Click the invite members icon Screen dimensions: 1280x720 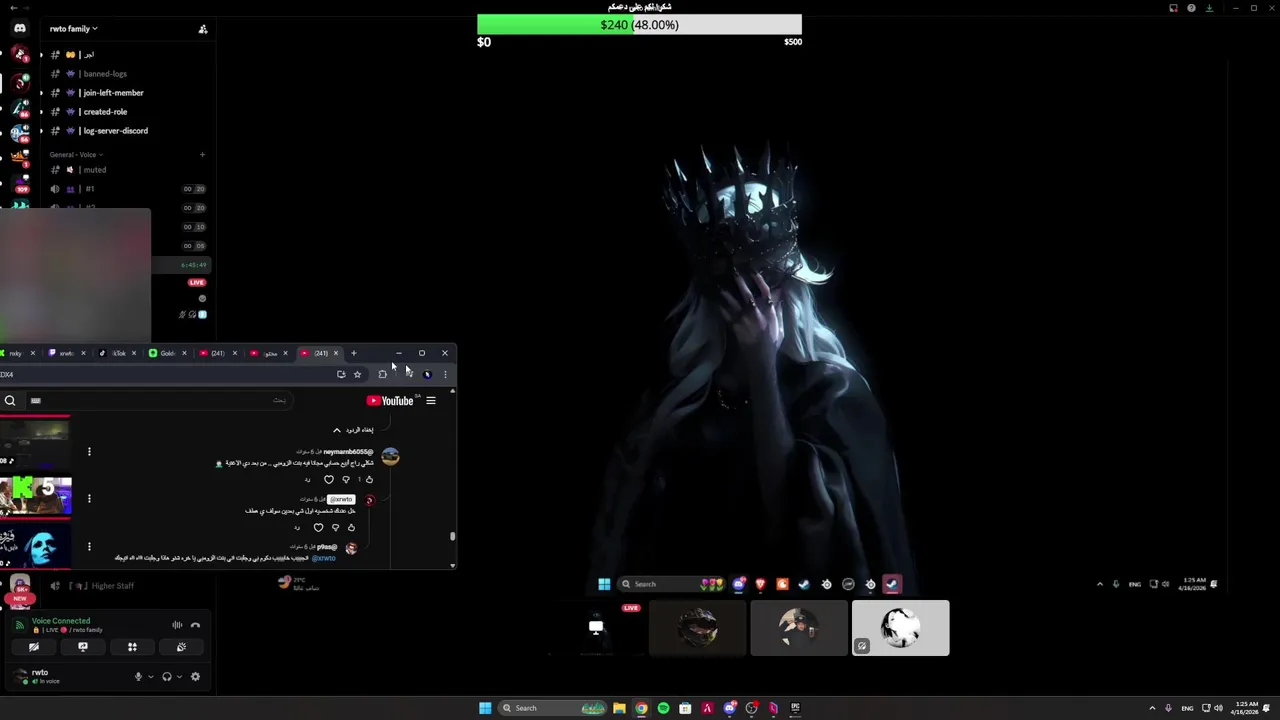click(x=203, y=29)
